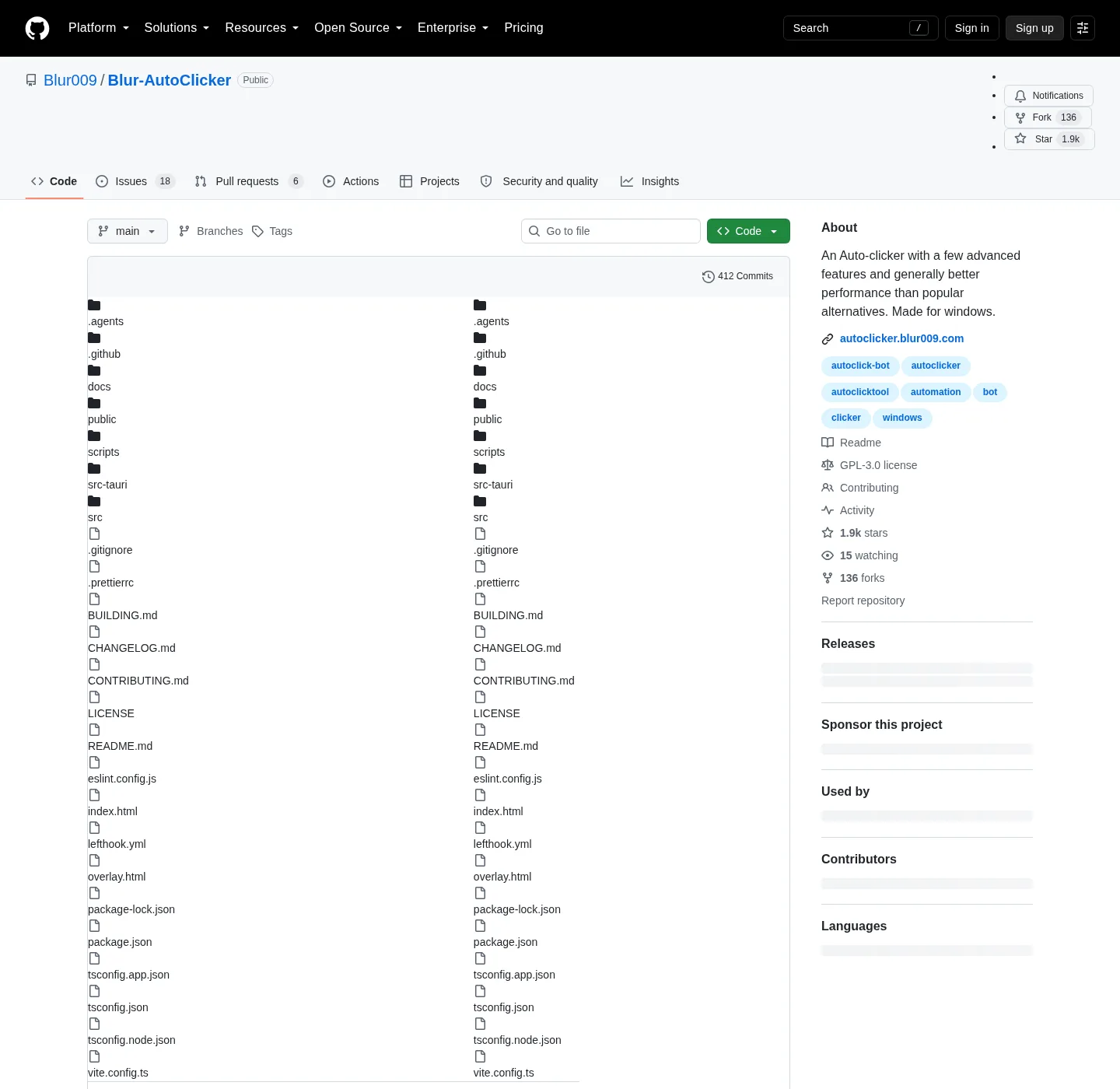This screenshot has height=1089, width=1120.
Task: Select the automation topic tag
Action: [x=936, y=392]
